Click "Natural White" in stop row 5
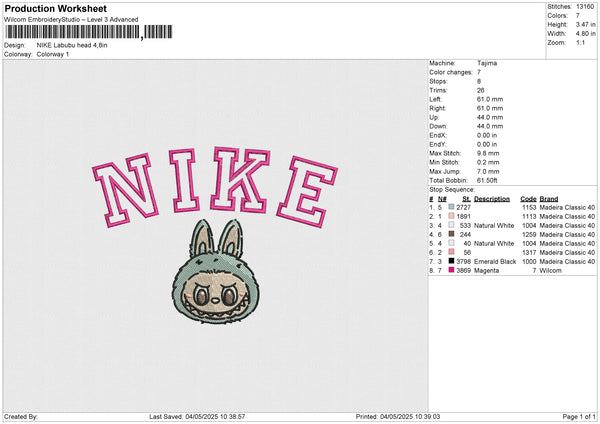This screenshot has width=600, height=424. (494, 244)
